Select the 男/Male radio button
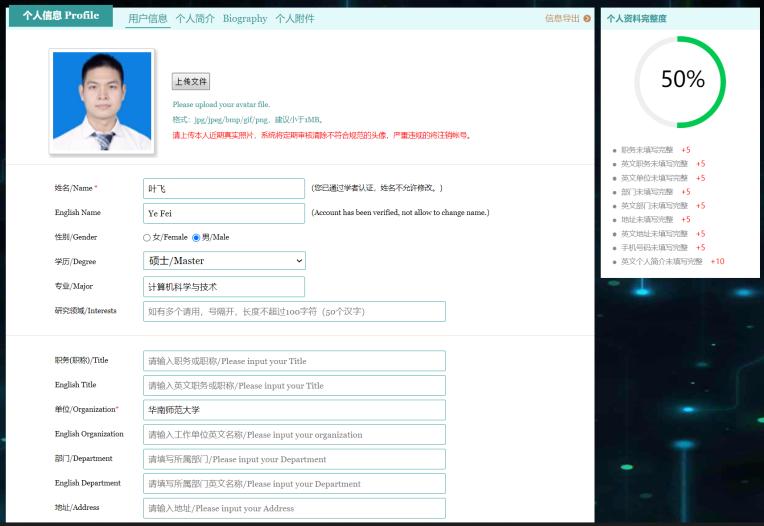 (x=196, y=237)
